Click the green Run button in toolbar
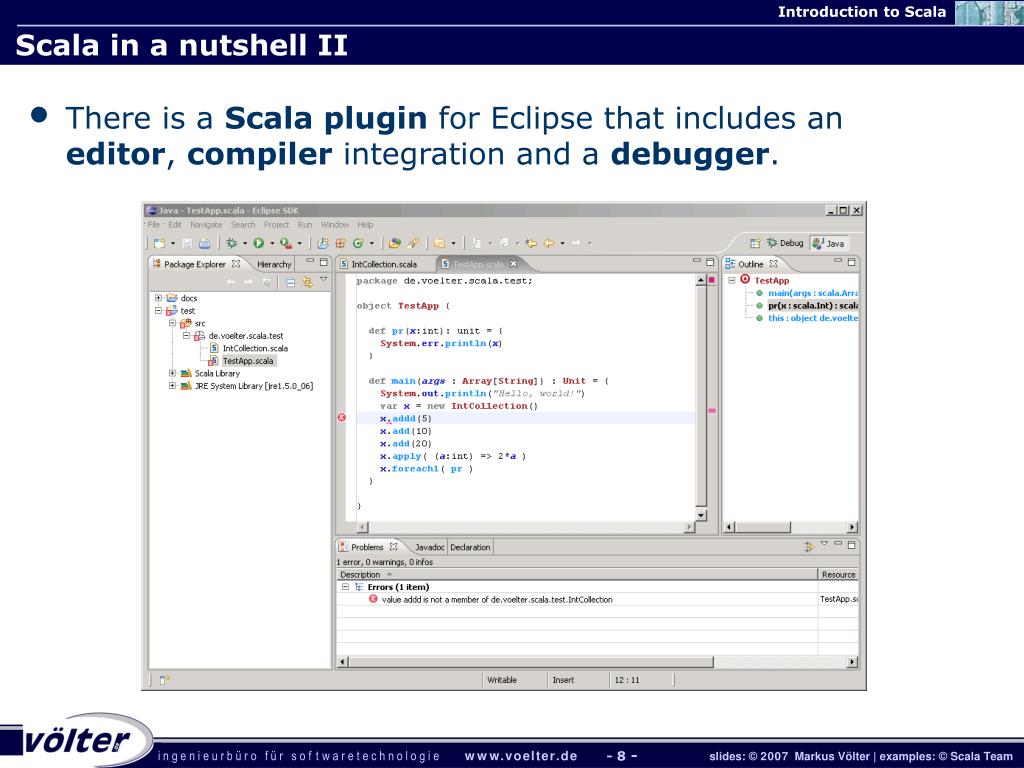Viewport: 1024px width, 768px height. tap(258, 243)
